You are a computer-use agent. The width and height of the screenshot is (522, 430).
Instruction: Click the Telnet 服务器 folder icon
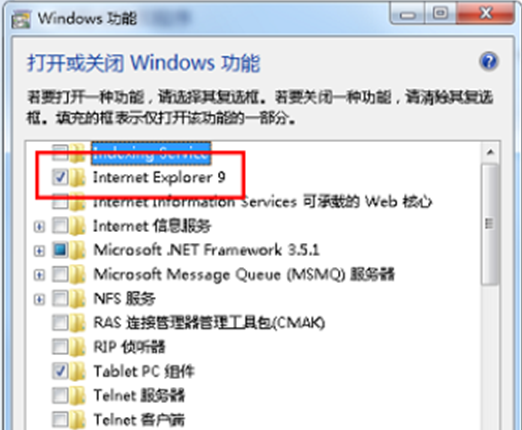point(77,395)
